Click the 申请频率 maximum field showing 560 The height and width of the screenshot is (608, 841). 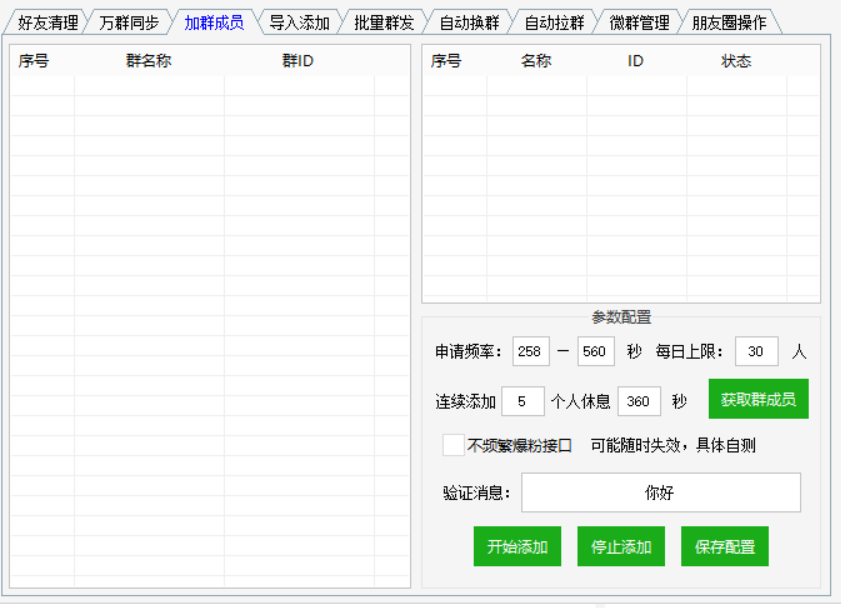click(596, 351)
